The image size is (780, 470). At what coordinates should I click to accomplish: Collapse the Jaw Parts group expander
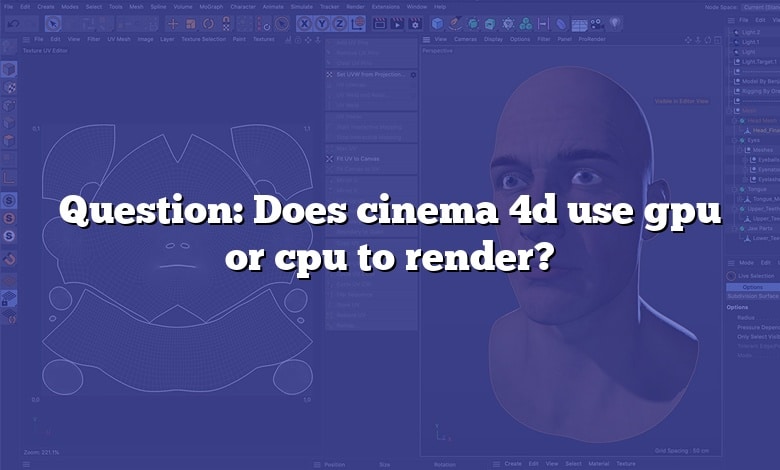[735, 228]
